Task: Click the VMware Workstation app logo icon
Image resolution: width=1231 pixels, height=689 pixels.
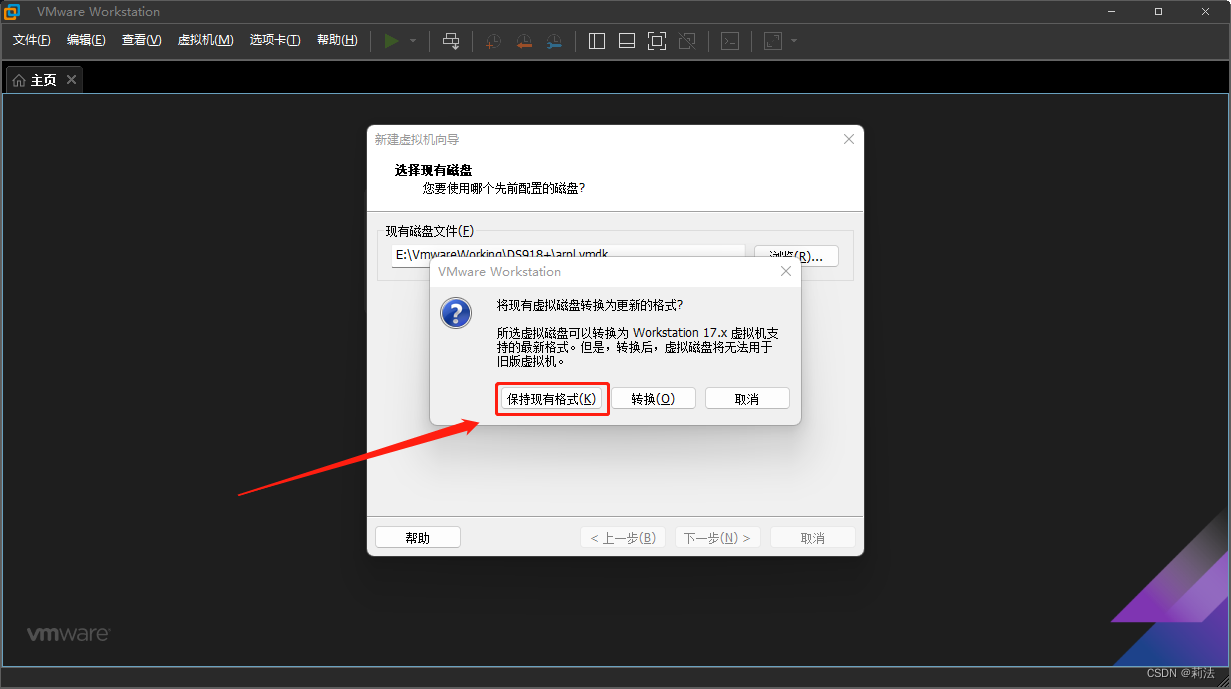Action: pos(12,12)
